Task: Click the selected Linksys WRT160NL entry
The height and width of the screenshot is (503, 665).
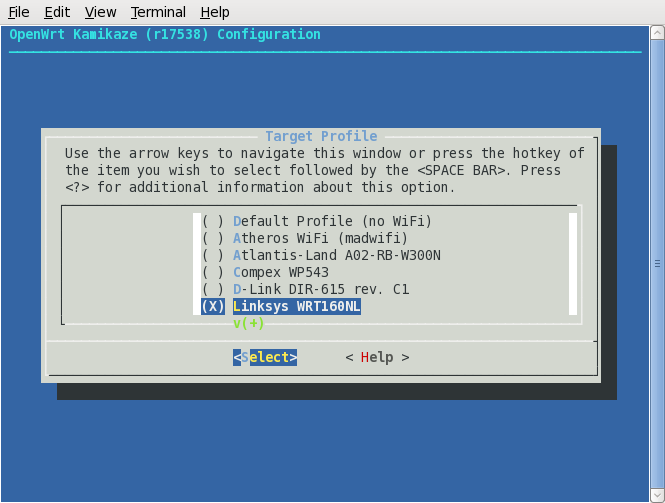Action: 296,306
